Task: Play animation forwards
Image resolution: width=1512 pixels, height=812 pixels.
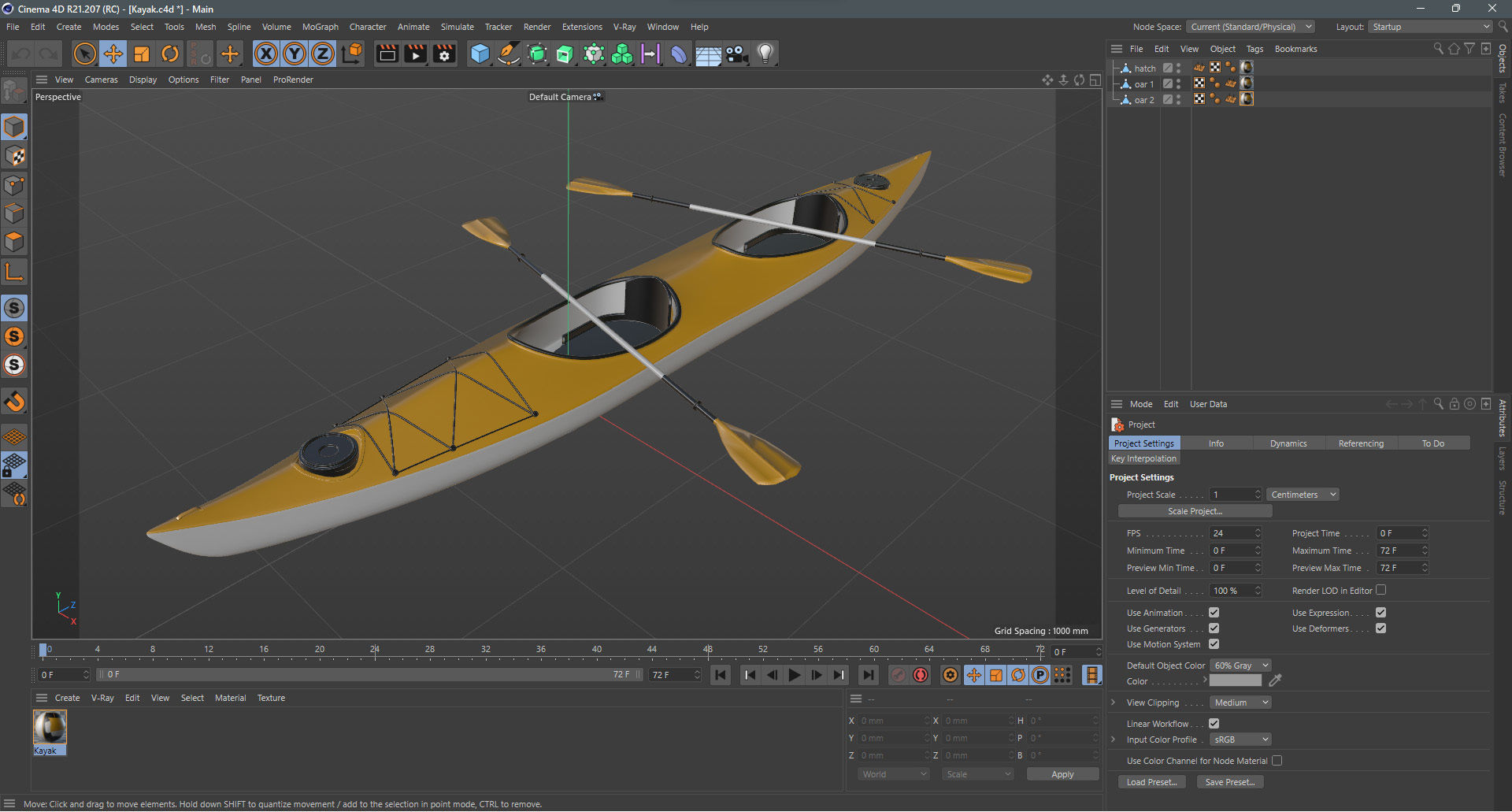Action: (795, 675)
